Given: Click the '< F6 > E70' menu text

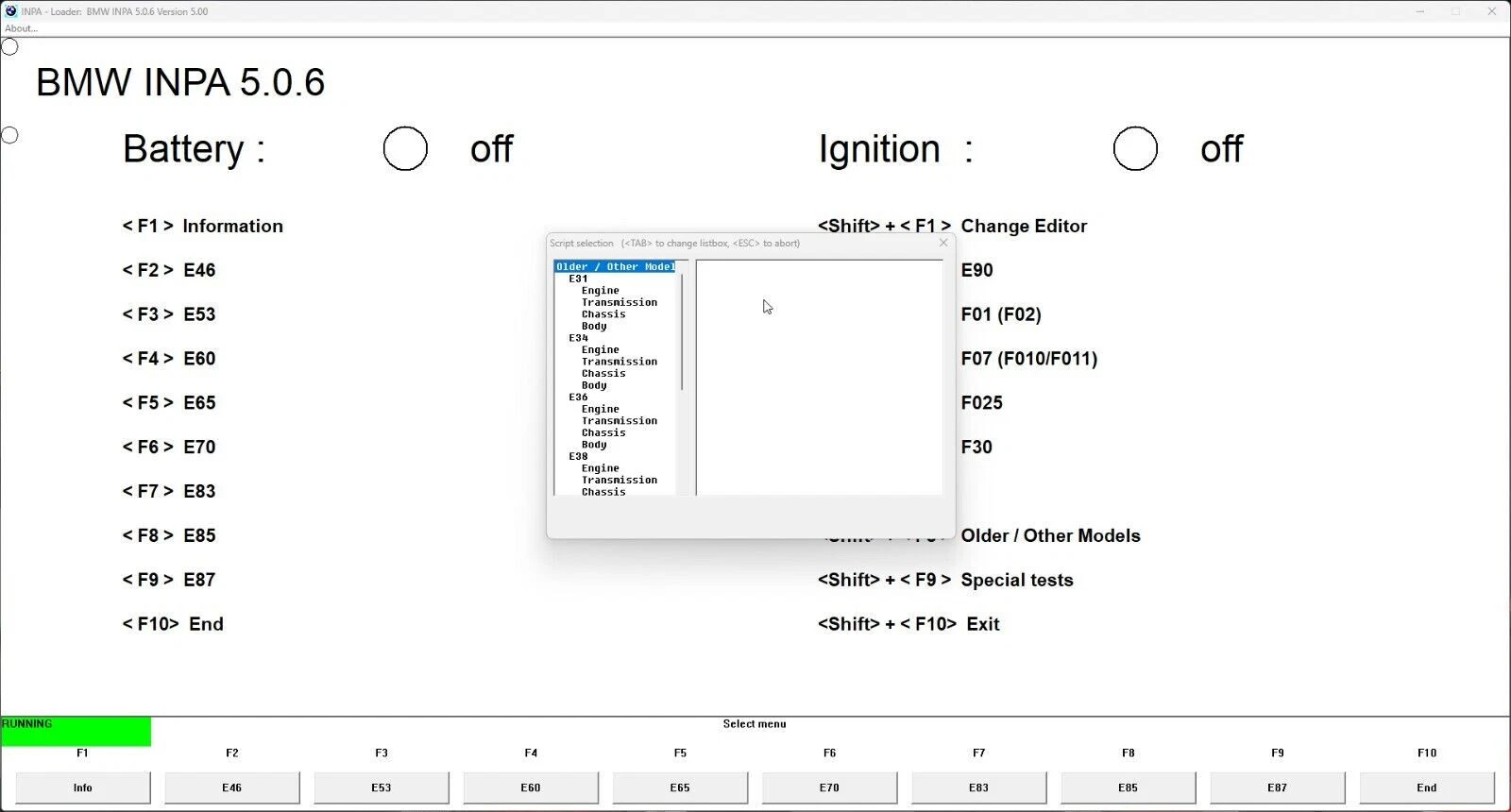Looking at the screenshot, I should tap(169, 448).
